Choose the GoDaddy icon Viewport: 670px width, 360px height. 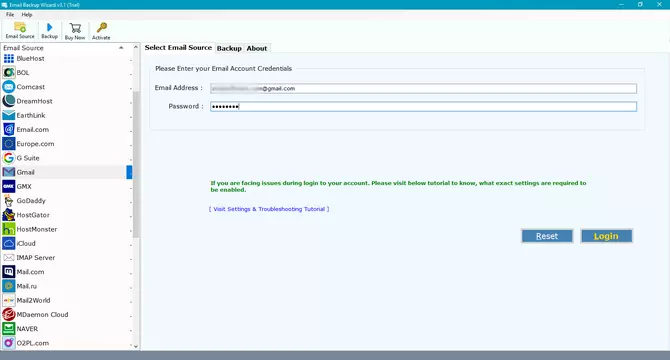(x=9, y=201)
